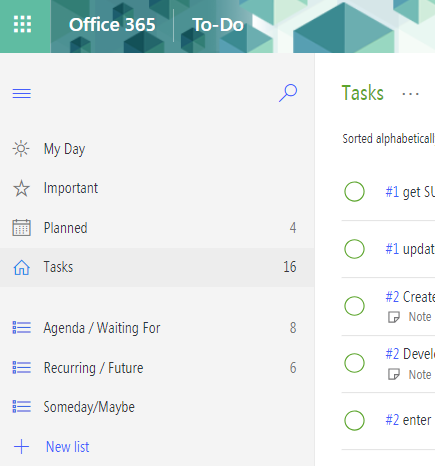This screenshot has height=466, width=435.
Task: Open the Recurring / Future list
Action: coord(157,368)
